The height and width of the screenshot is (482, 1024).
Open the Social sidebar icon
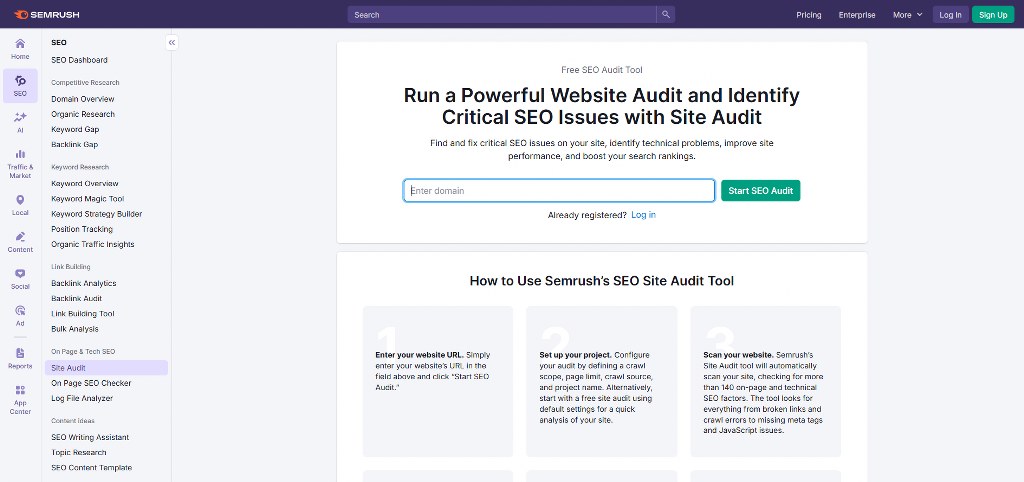20,279
